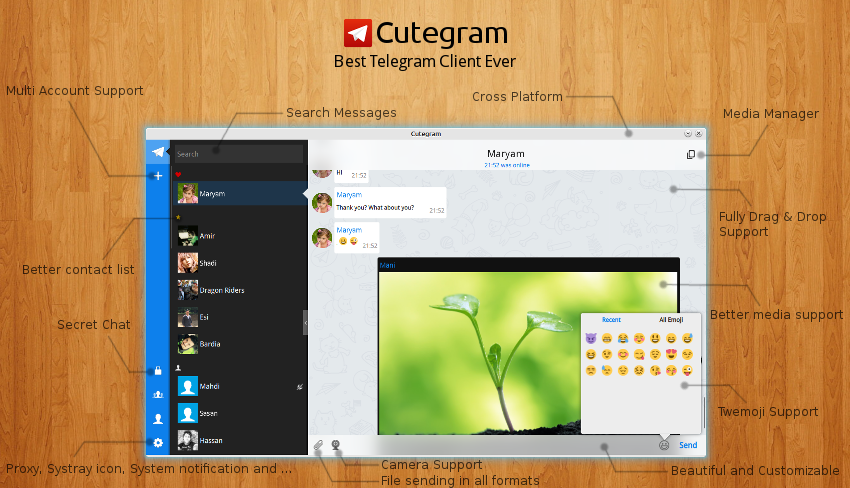Click the muted icon beside Mahdi
Viewport: 850px width, 488px height.
[299, 387]
